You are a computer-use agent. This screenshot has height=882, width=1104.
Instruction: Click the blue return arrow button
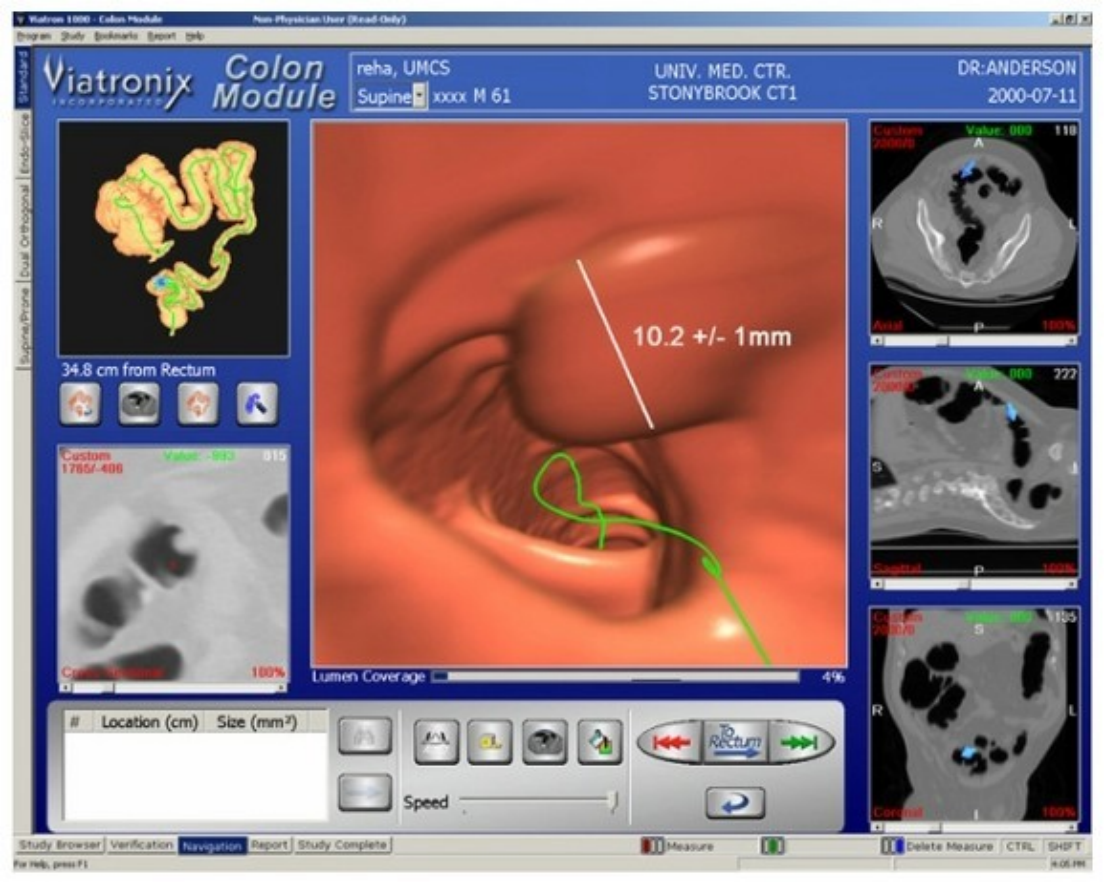[735, 803]
